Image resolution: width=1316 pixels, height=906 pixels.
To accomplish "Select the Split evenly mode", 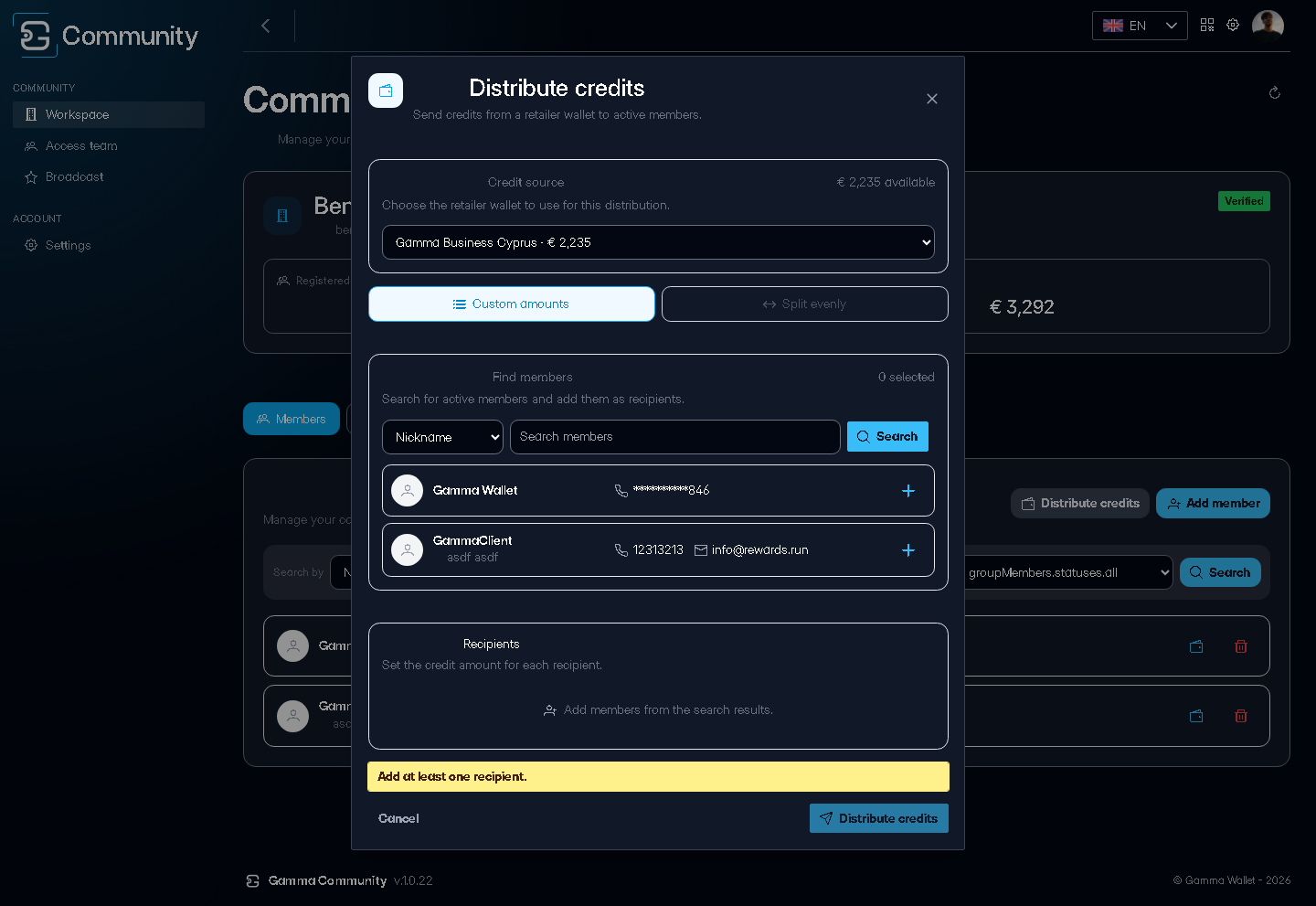I will 805,304.
